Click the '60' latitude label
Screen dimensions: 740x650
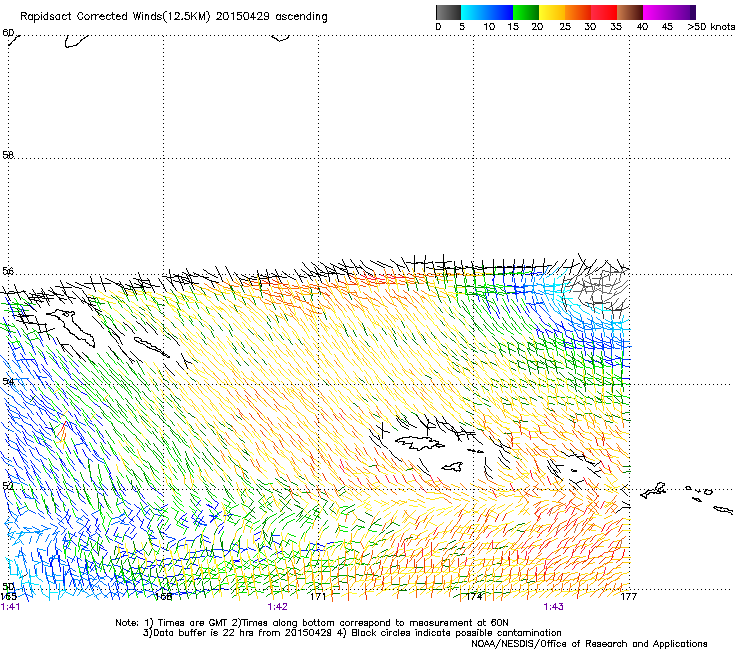pyautogui.click(x=8, y=33)
